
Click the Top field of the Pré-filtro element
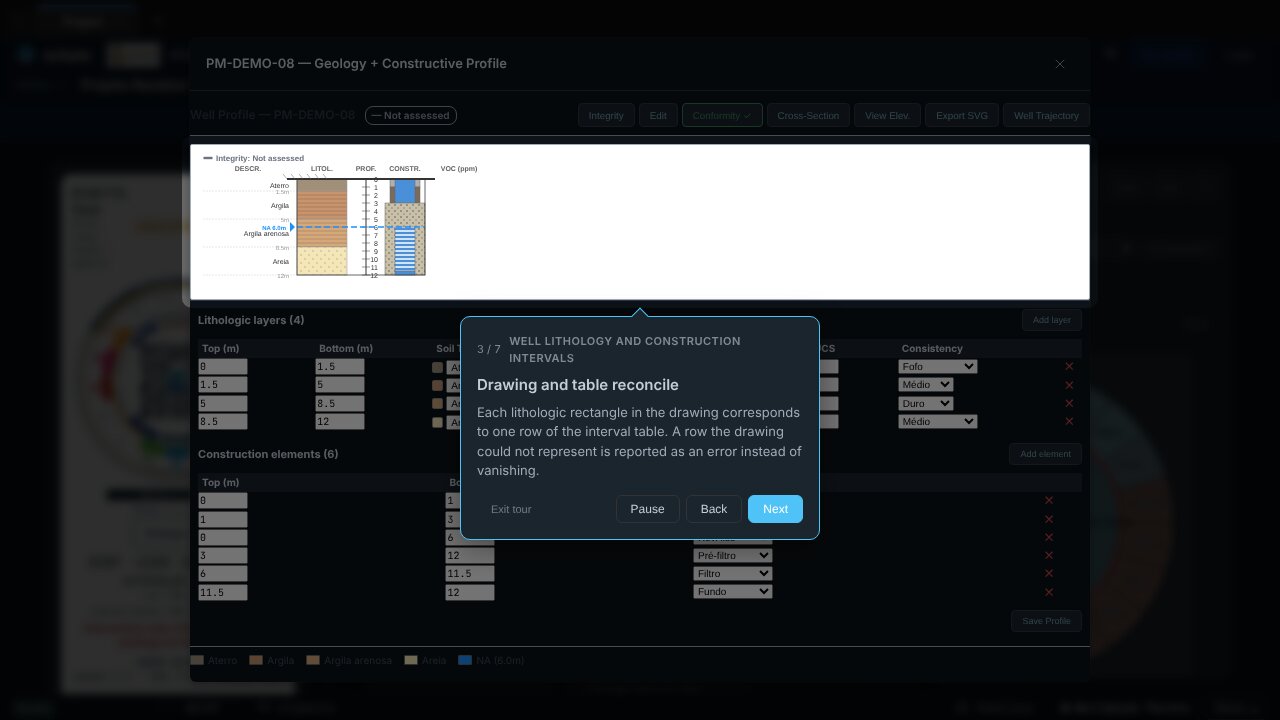[223, 555]
